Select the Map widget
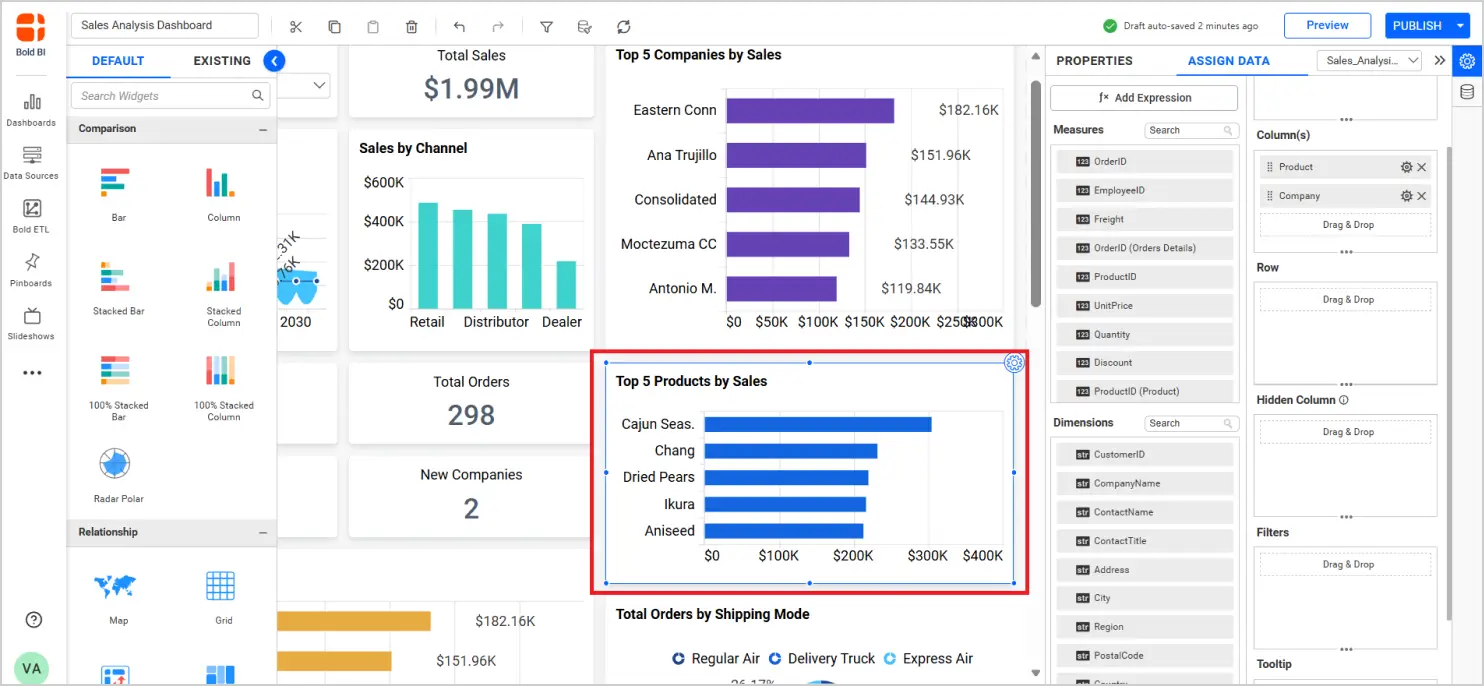Screen dimensions: 1484x686 click(118, 598)
